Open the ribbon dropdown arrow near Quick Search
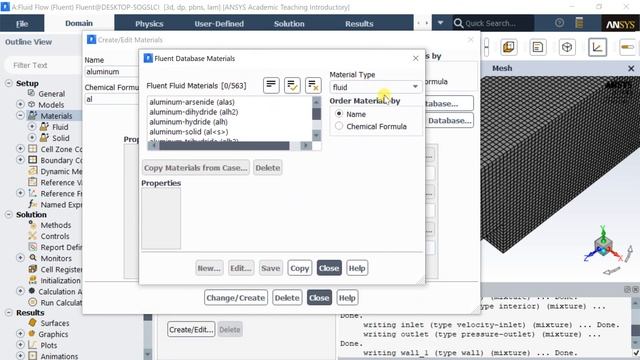Image resolution: width=640 pixels, height=360 pixels. coord(440,23)
